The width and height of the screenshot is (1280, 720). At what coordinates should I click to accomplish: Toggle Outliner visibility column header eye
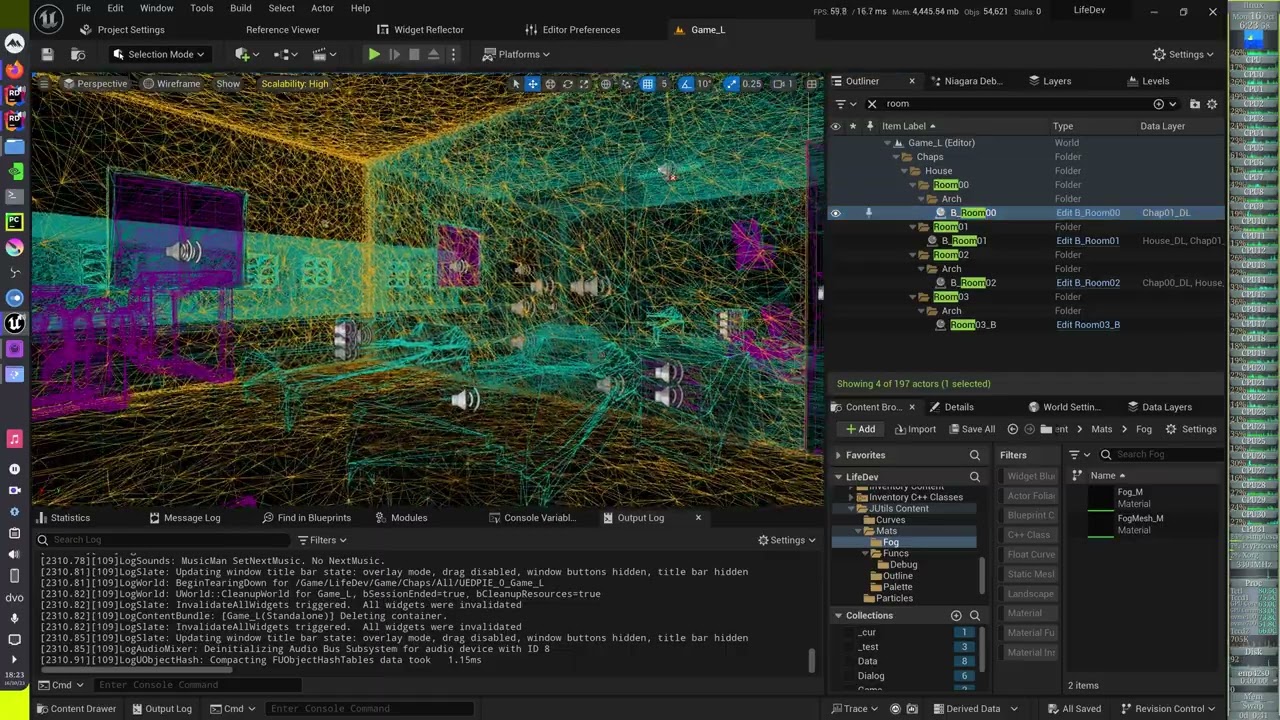(835, 126)
